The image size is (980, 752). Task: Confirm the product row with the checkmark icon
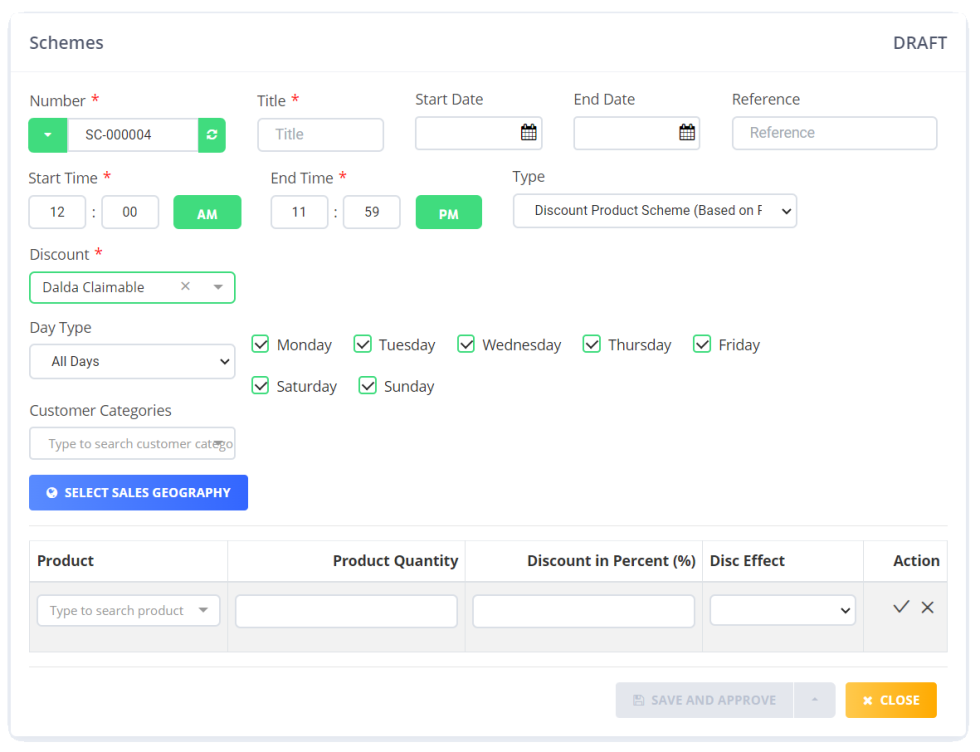coord(901,606)
